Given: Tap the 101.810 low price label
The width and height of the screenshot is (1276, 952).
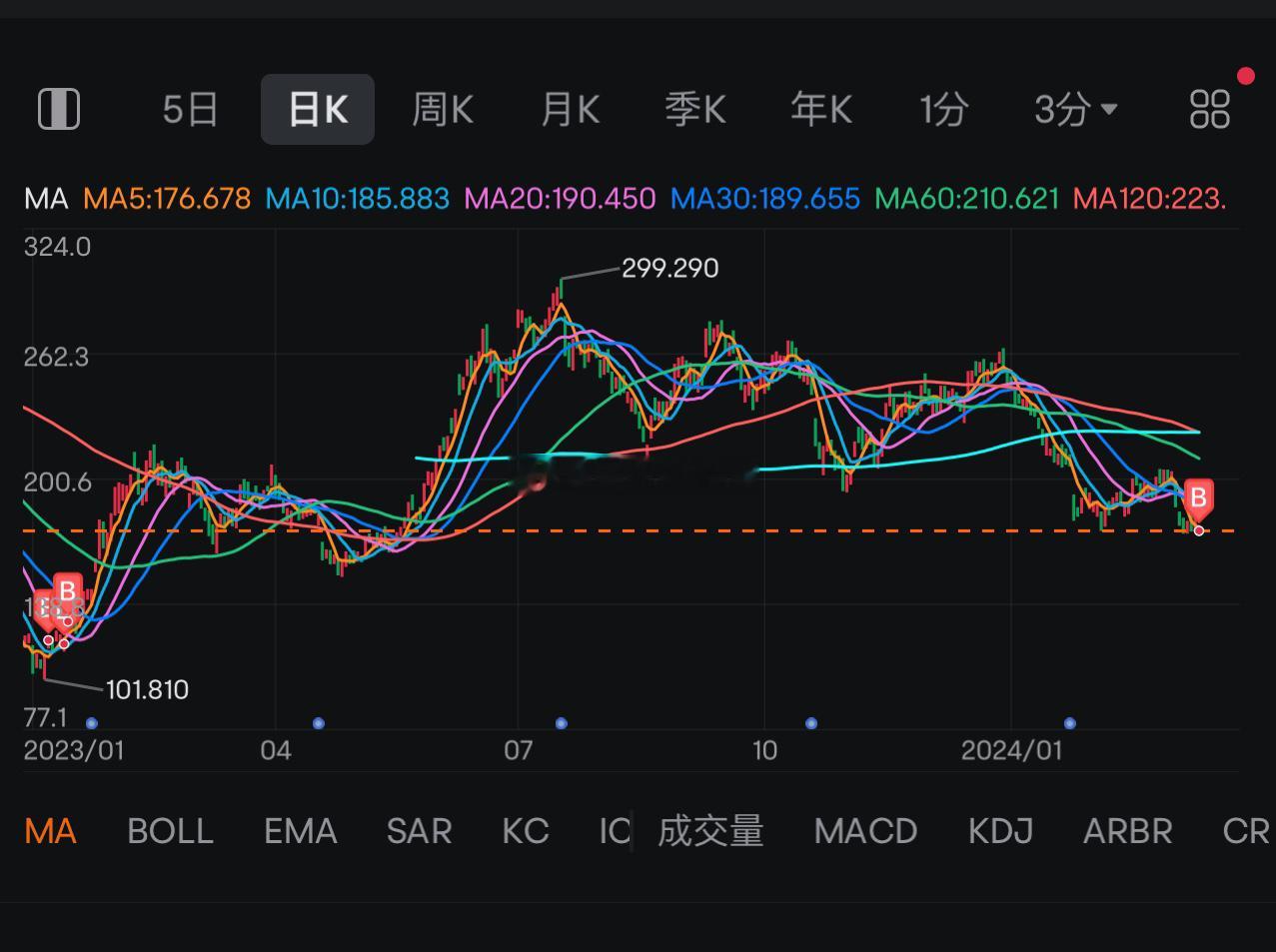Looking at the screenshot, I should pyautogui.click(x=147, y=689).
